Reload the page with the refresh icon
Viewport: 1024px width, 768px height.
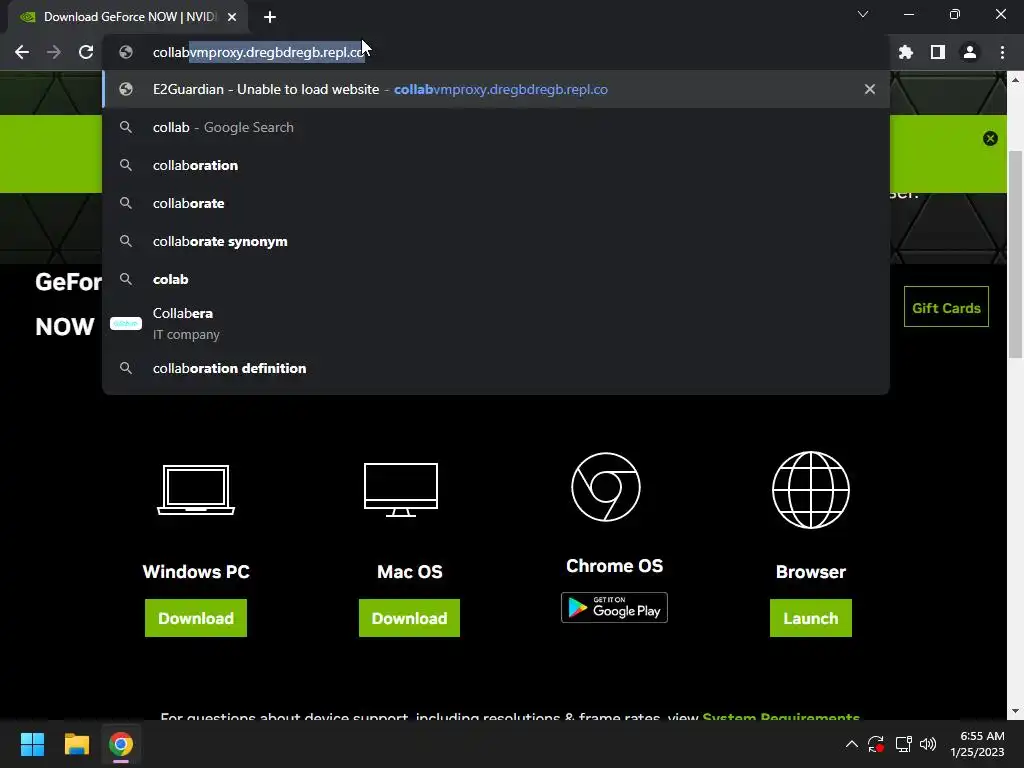86,52
